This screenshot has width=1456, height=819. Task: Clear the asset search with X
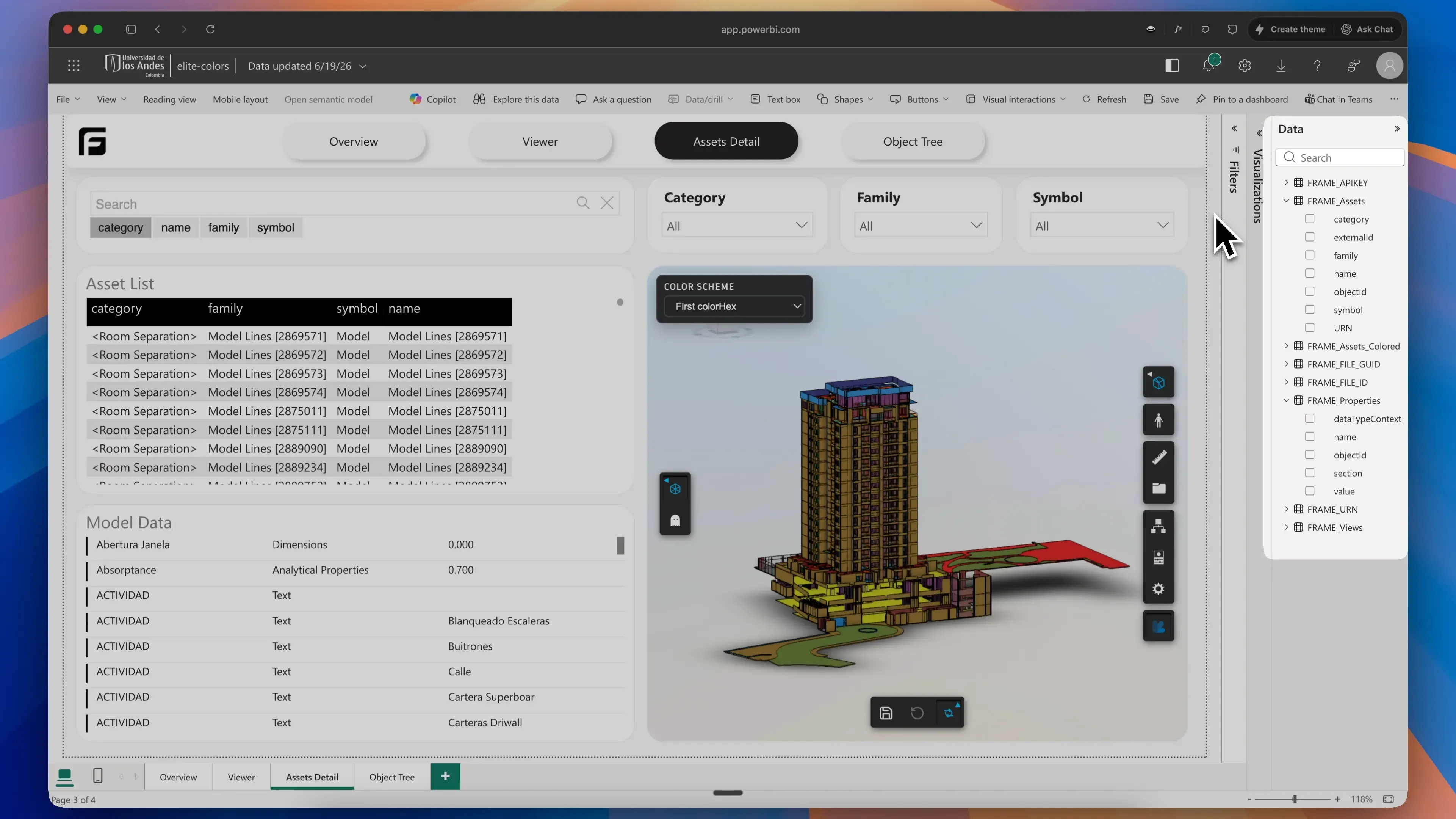606,203
